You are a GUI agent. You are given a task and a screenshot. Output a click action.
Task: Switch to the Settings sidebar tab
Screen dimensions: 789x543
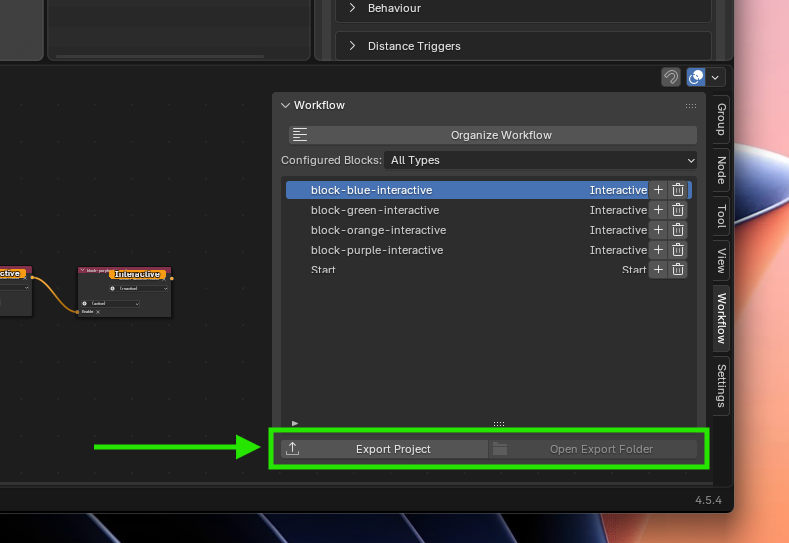(721, 385)
